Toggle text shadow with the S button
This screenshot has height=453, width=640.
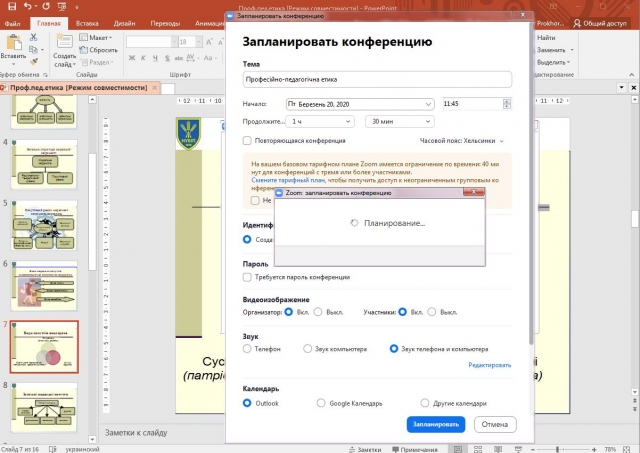tap(167, 58)
